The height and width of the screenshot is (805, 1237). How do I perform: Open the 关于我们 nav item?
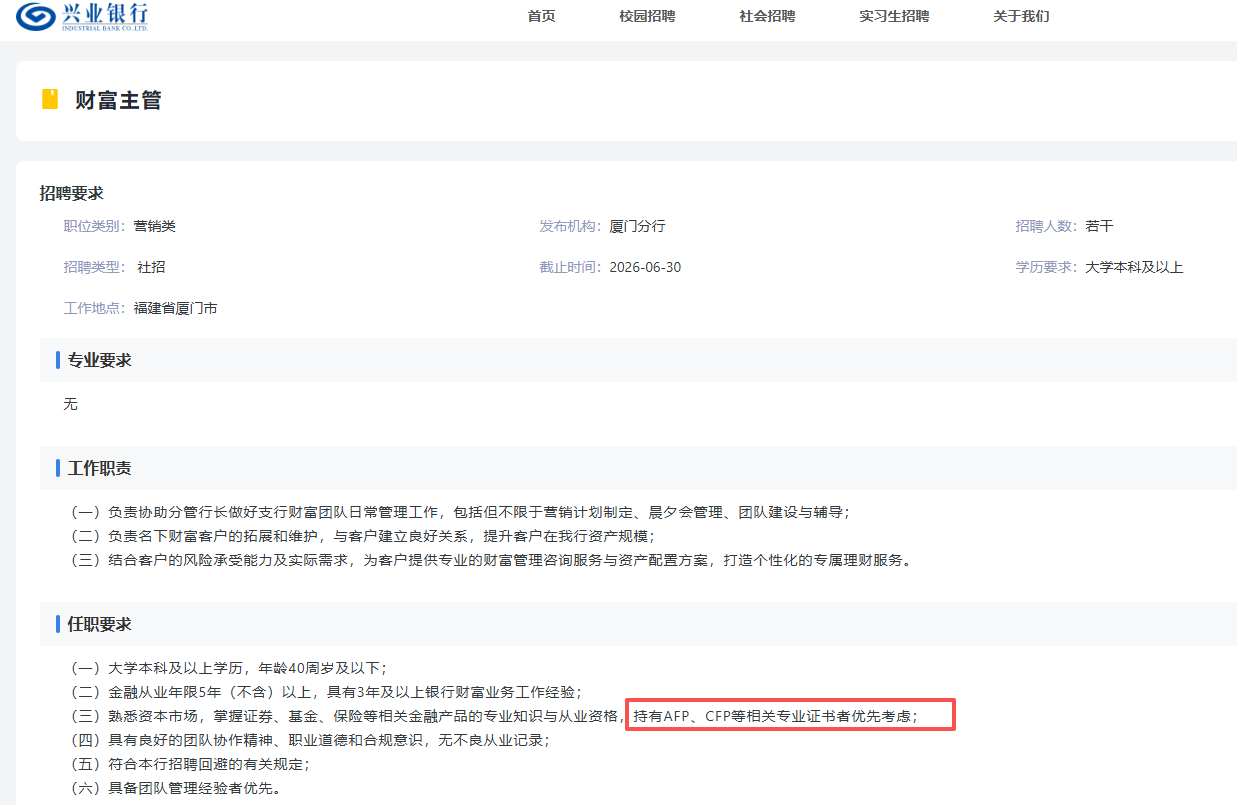point(1021,16)
